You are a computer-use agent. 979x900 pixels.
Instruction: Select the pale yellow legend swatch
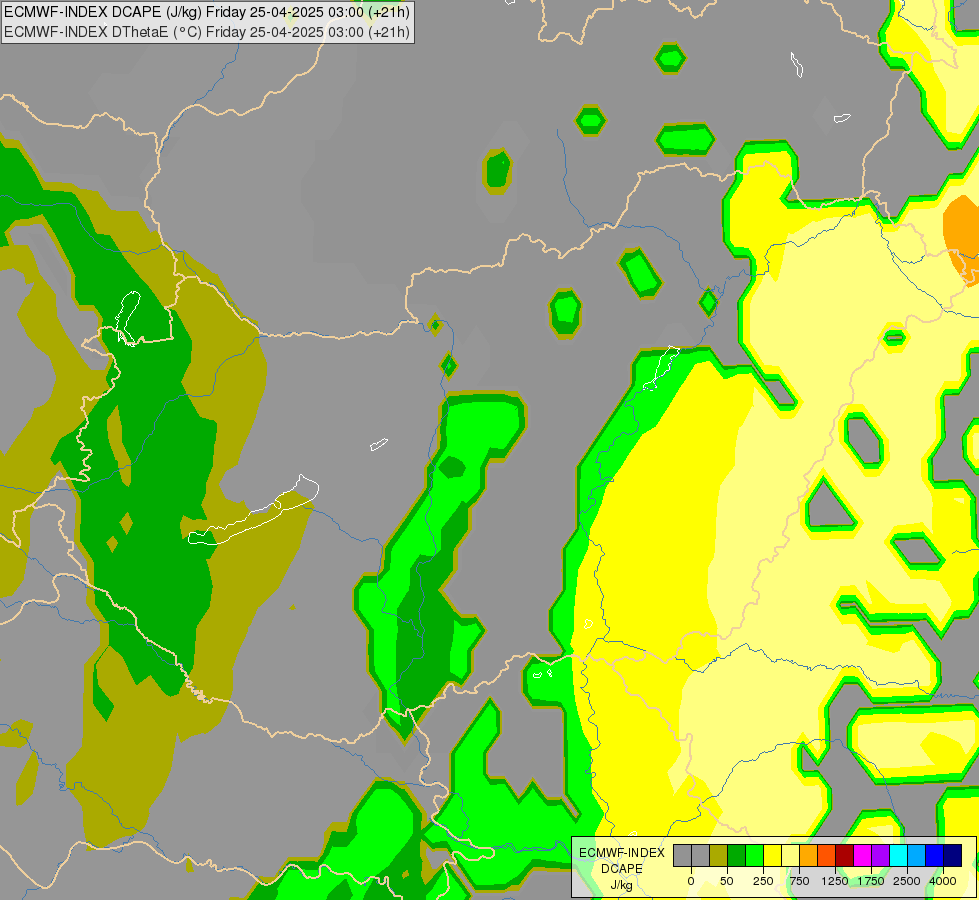[790, 856]
